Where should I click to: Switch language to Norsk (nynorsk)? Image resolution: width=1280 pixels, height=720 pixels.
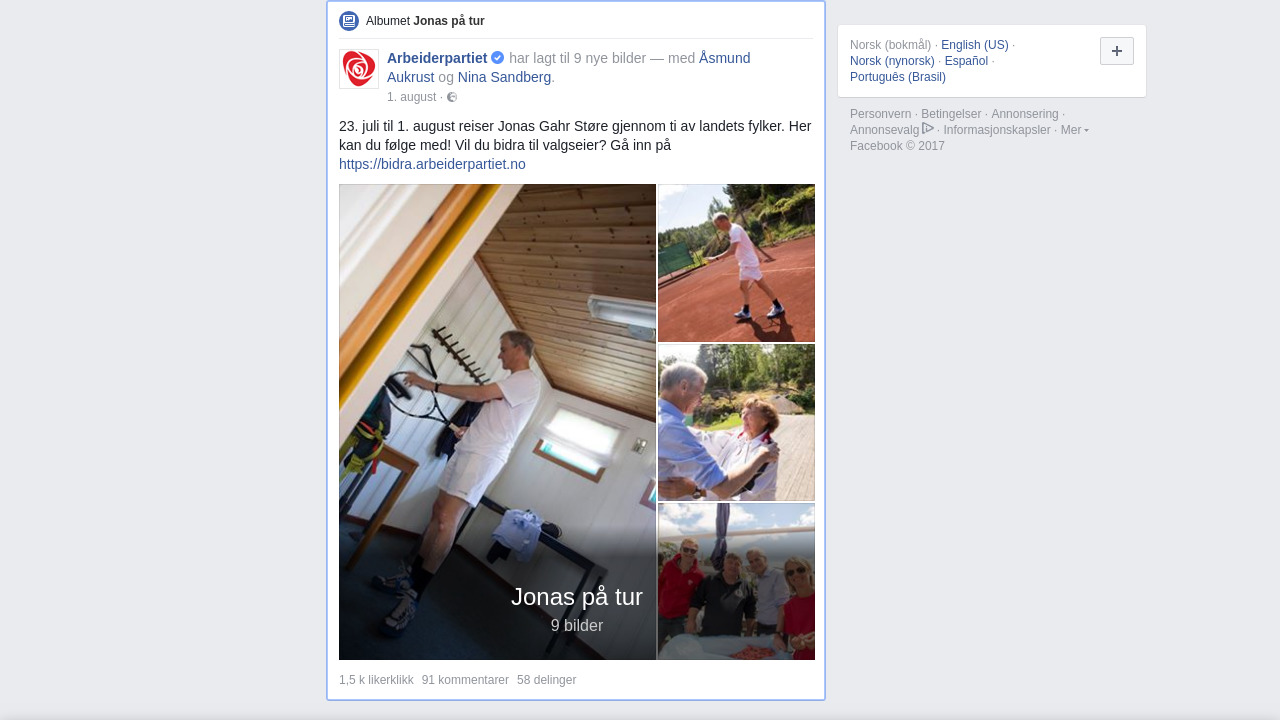pyautogui.click(x=892, y=61)
